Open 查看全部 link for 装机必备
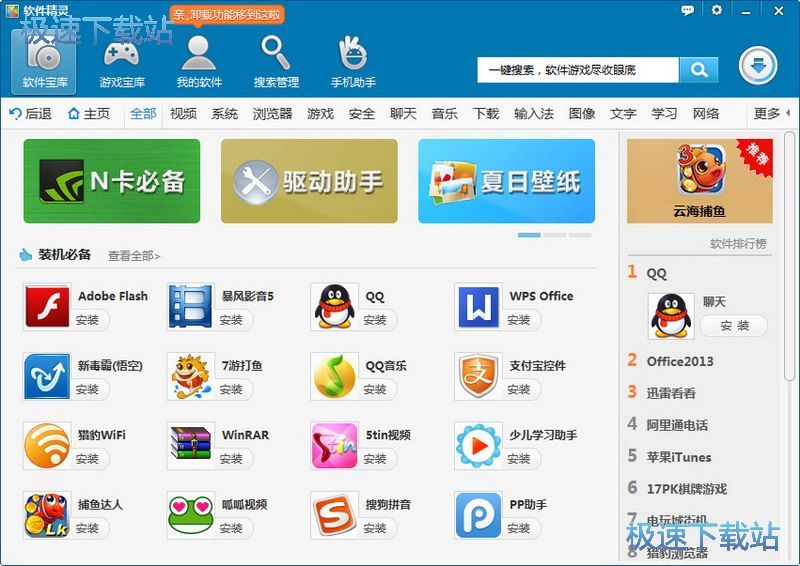 coord(134,256)
